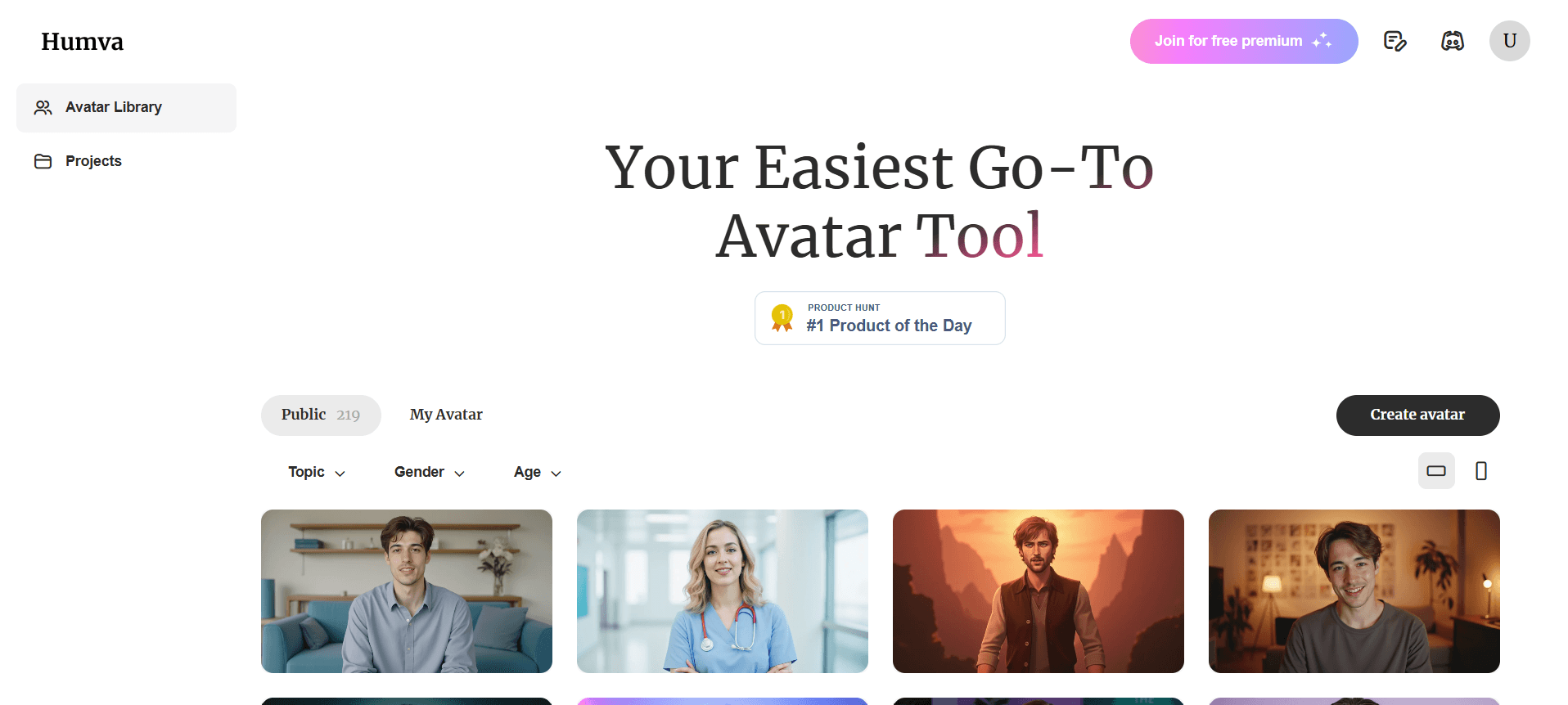The width and height of the screenshot is (1568, 705).
Task: Click the Avatar Library people icon
Action: (43, 107)
